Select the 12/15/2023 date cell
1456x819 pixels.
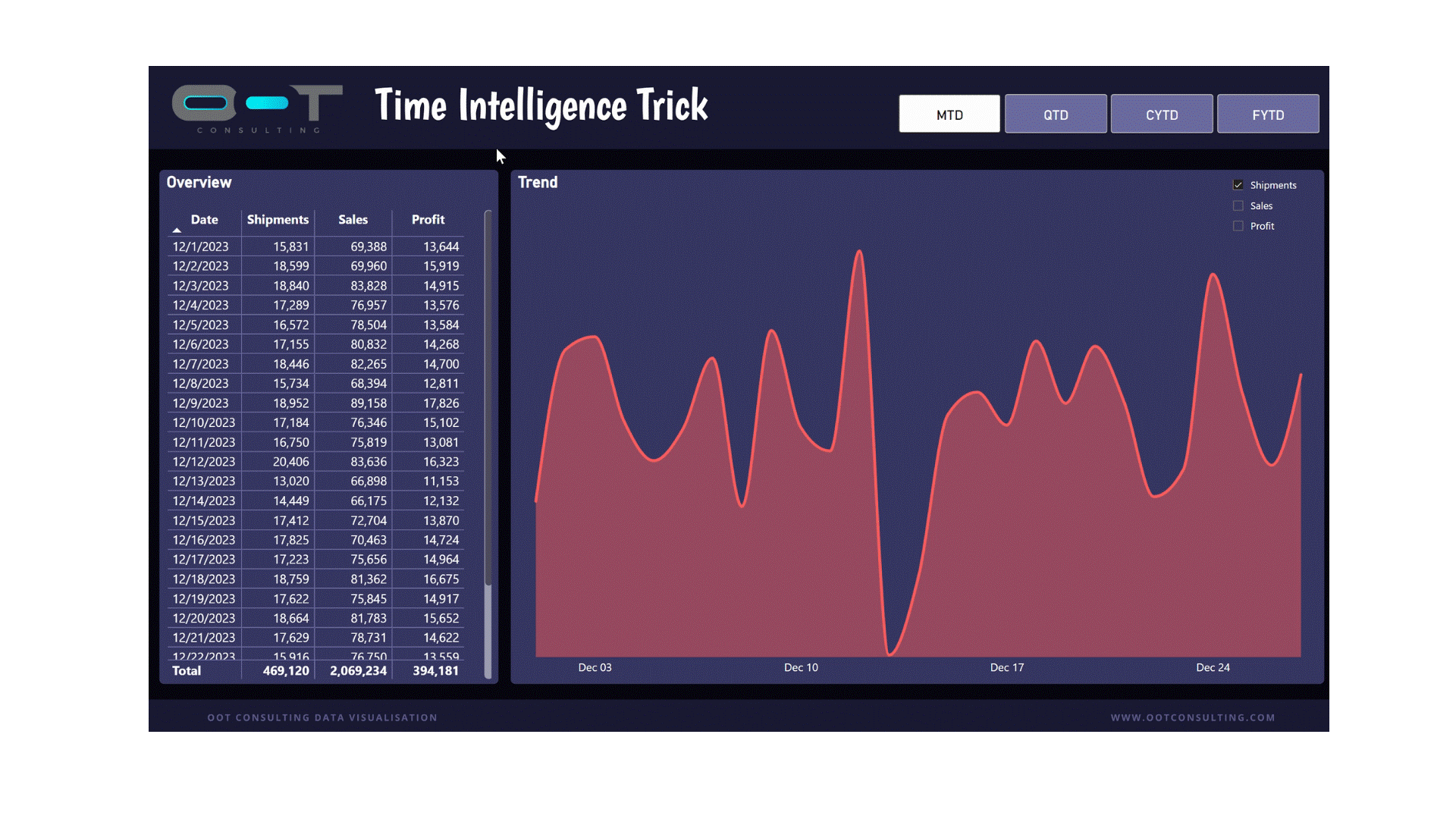[203, 521]
